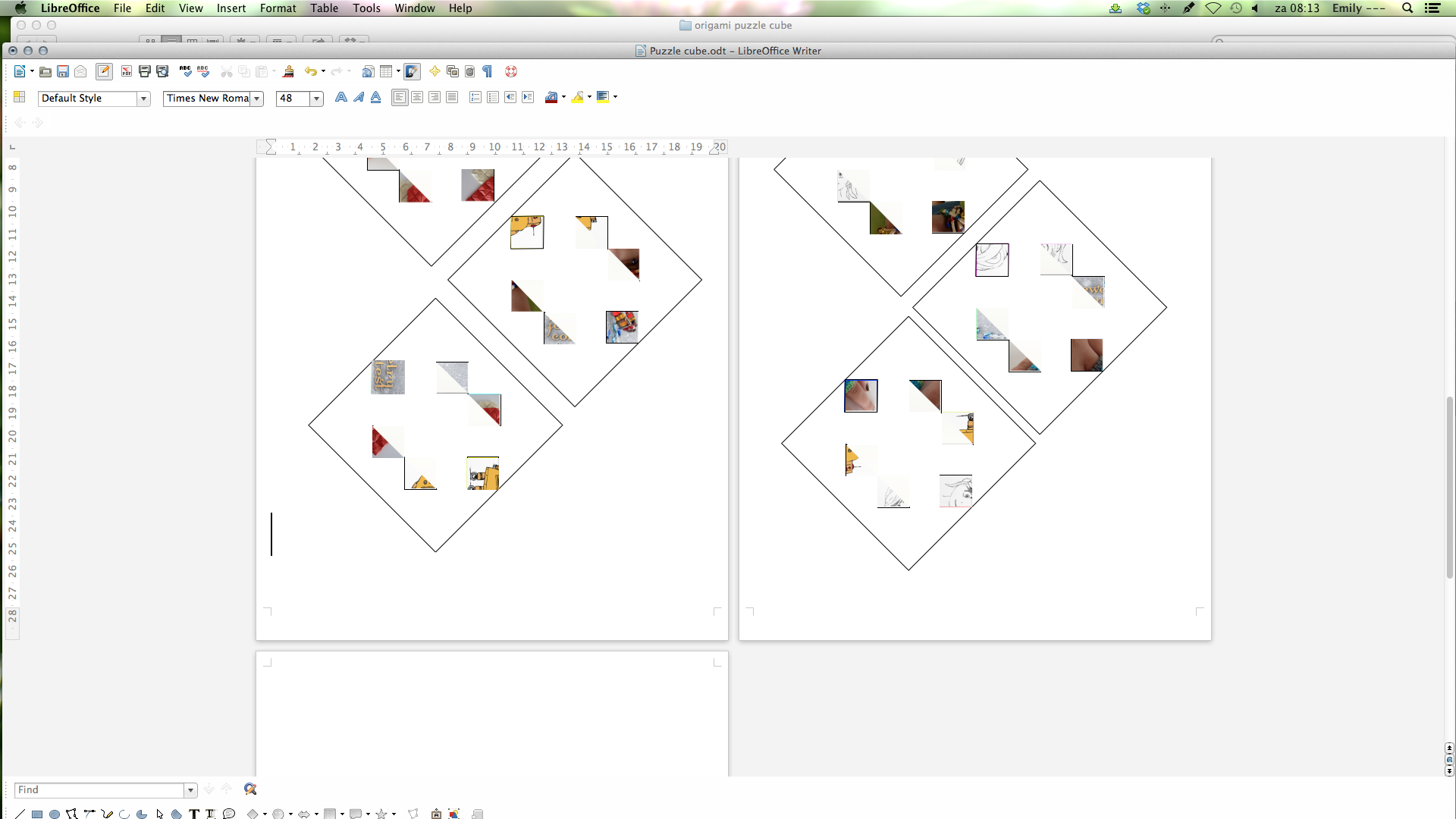1456x819 pixels.
Task: Select the paragraph style dropdown
Action: pyautogui.click(x=93, y=97)
